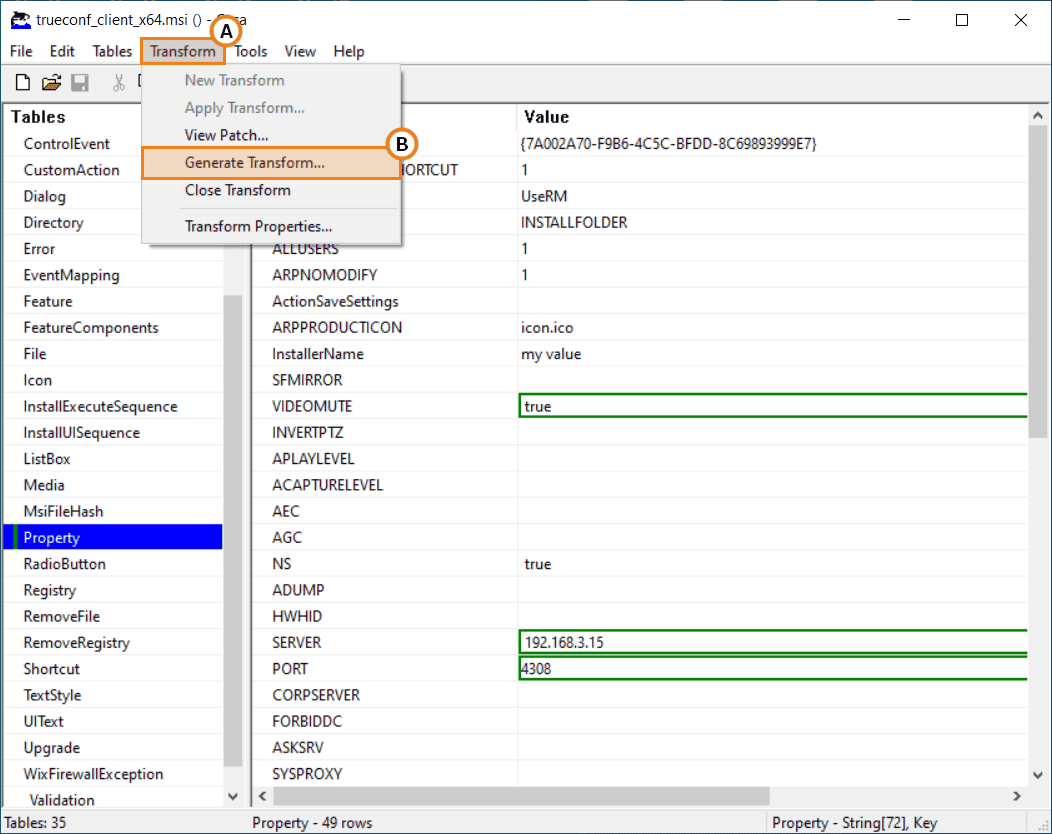Open the Help menu
This screenshot has width=1052, height=834.
click(349, 51)
